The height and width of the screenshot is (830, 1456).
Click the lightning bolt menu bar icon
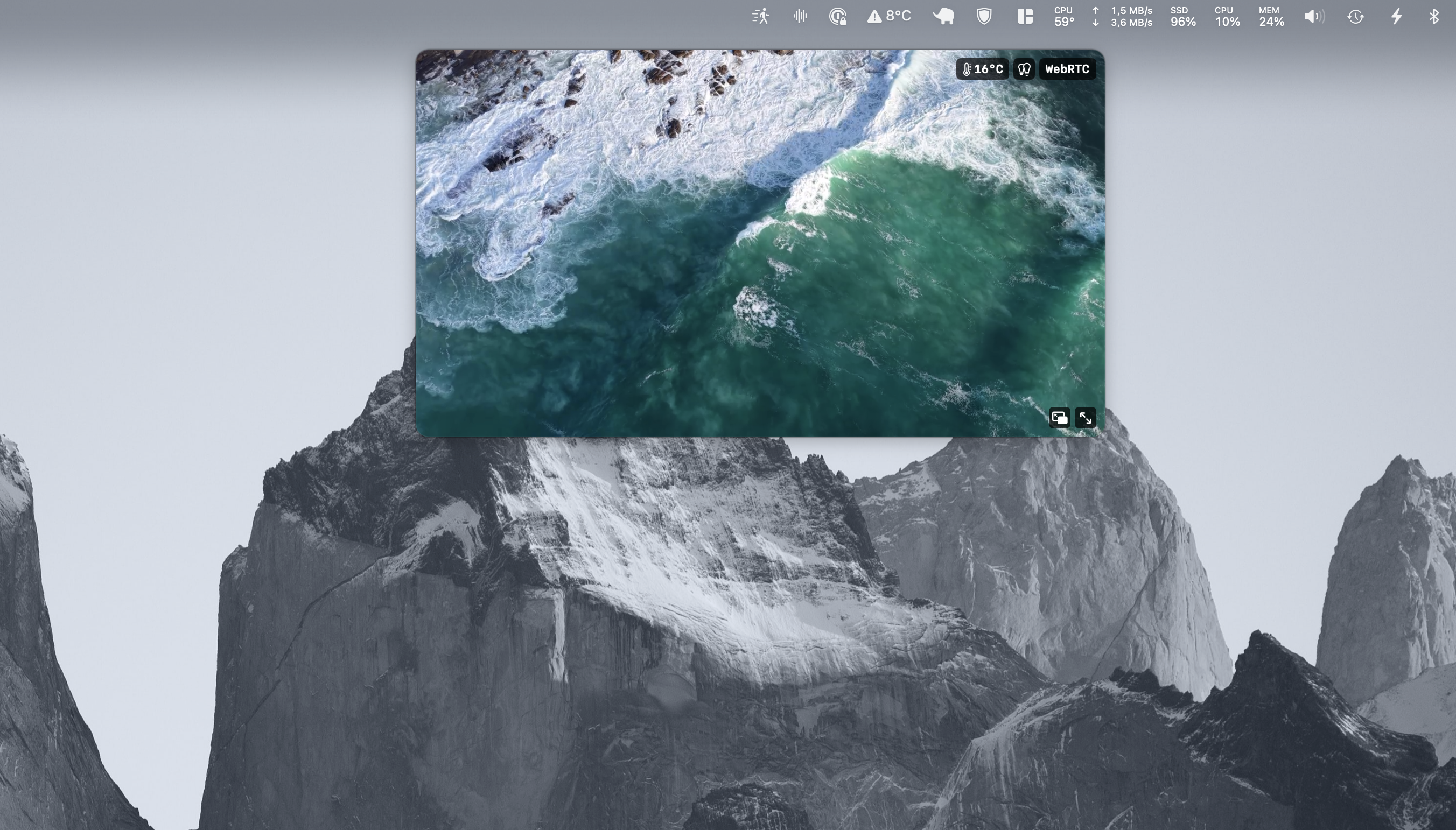coord(1396,16)
